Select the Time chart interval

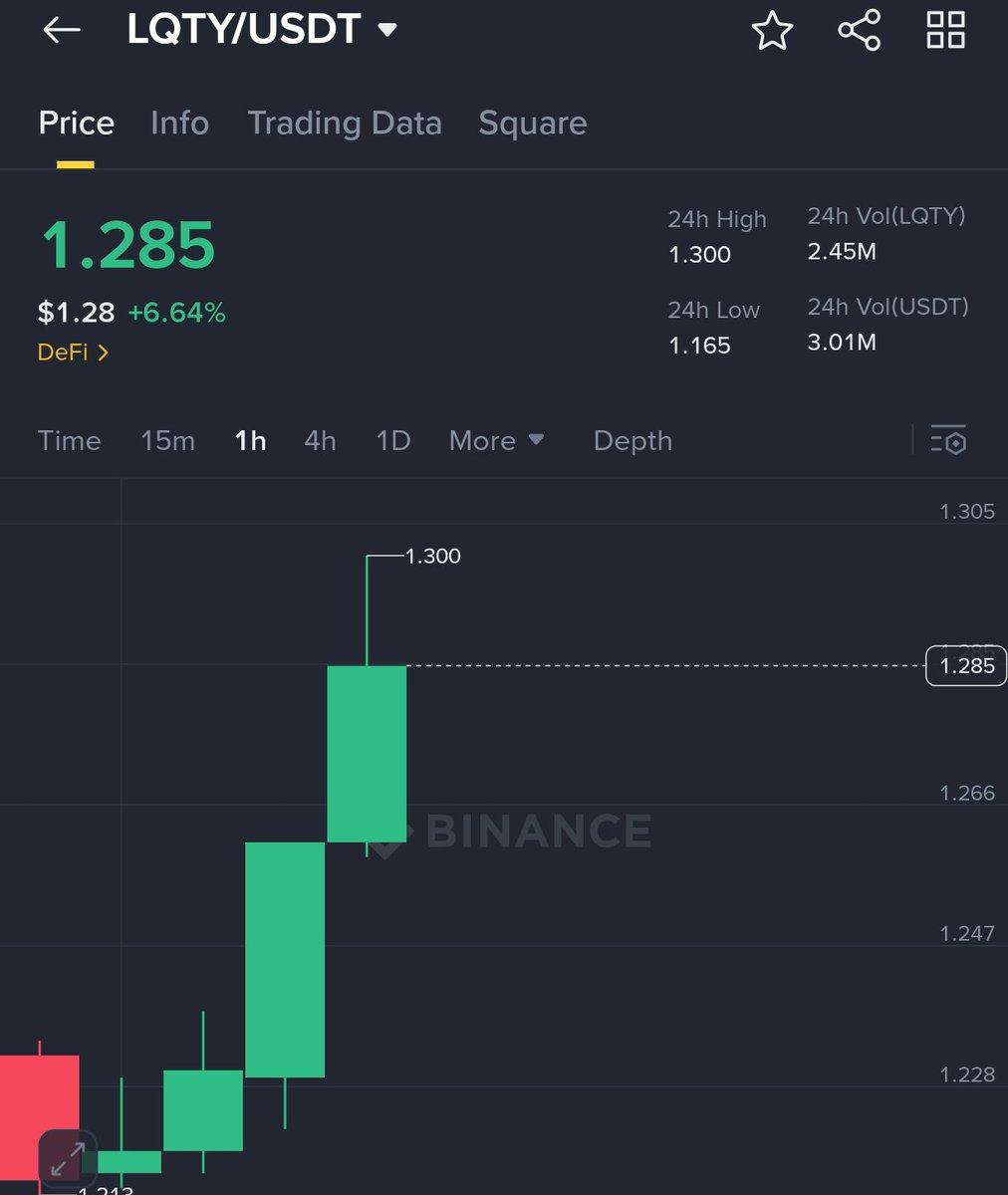tap(69, 440)
